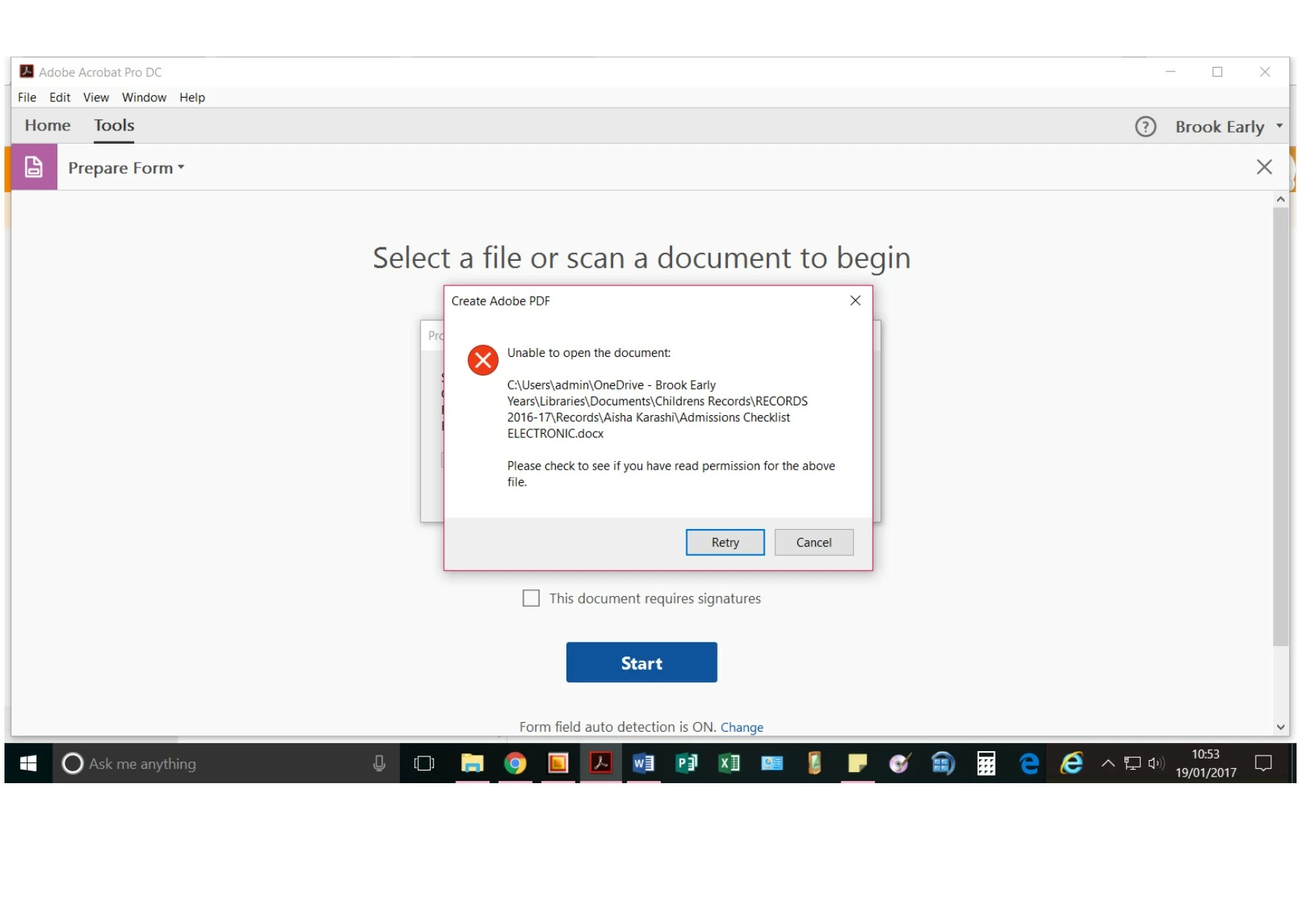Click the Prepare Form purple document icon
This screenshot has height=924, width=1307.
(34, 167)
